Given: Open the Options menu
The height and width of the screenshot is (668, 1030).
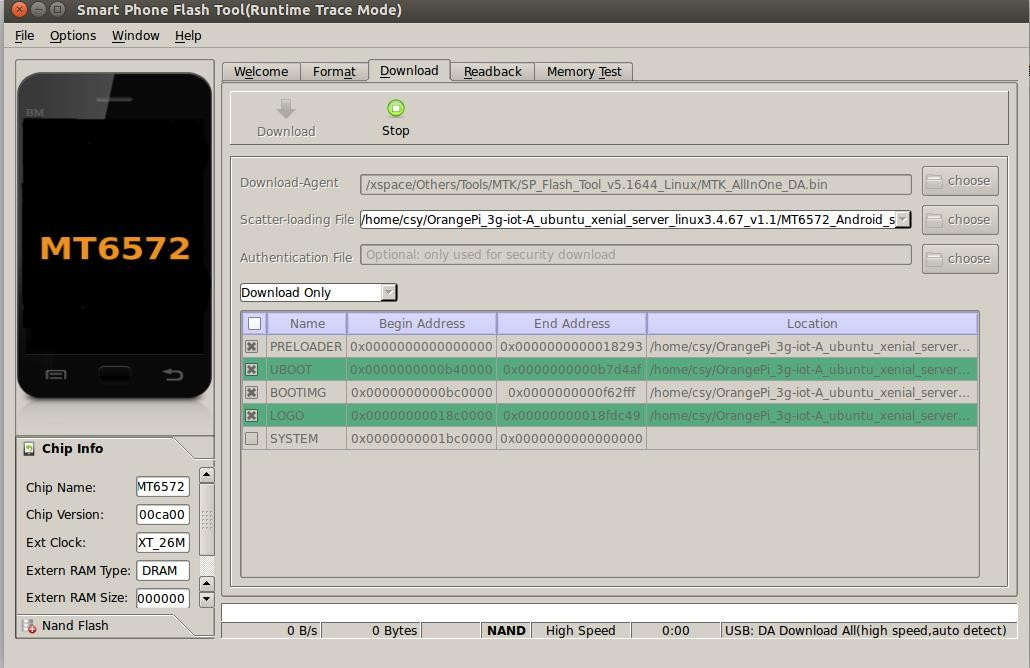Looking at the screenshot, I should [x=73, y=35].
